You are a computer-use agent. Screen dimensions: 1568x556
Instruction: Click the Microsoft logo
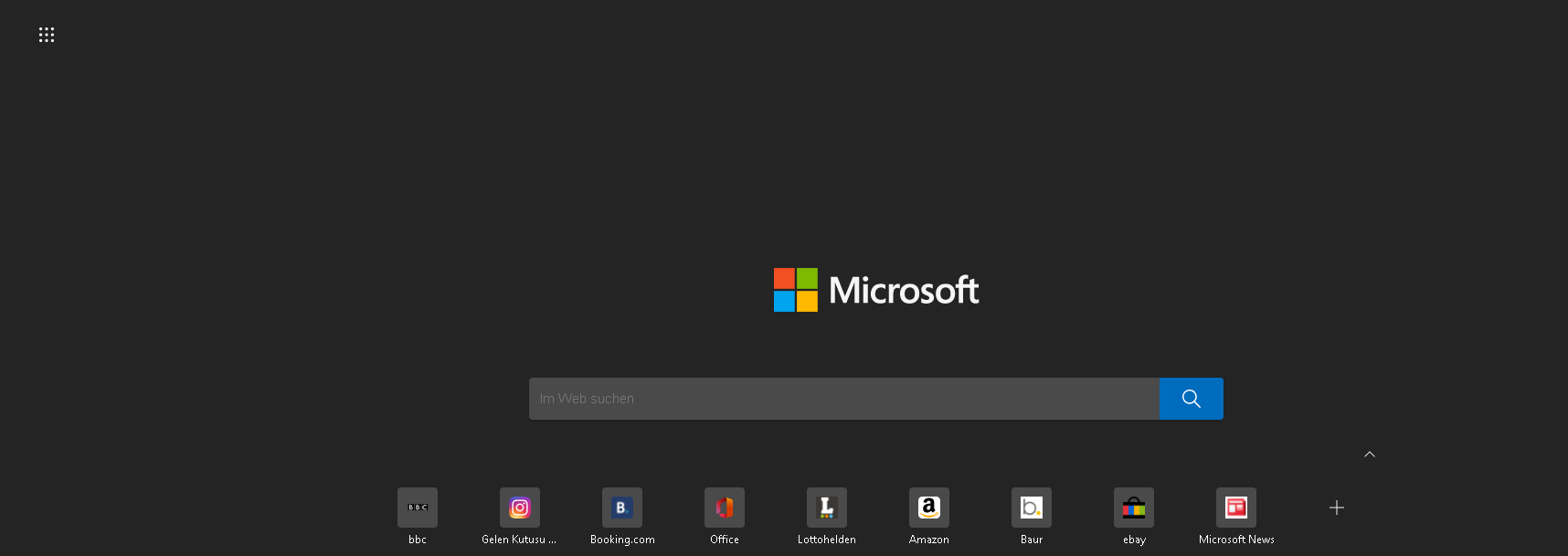(x=876, y=290)
